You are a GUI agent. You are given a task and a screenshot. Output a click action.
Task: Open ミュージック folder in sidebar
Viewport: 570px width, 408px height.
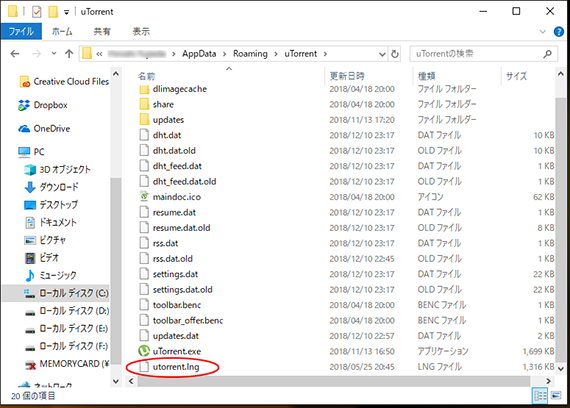click(50, 276)
